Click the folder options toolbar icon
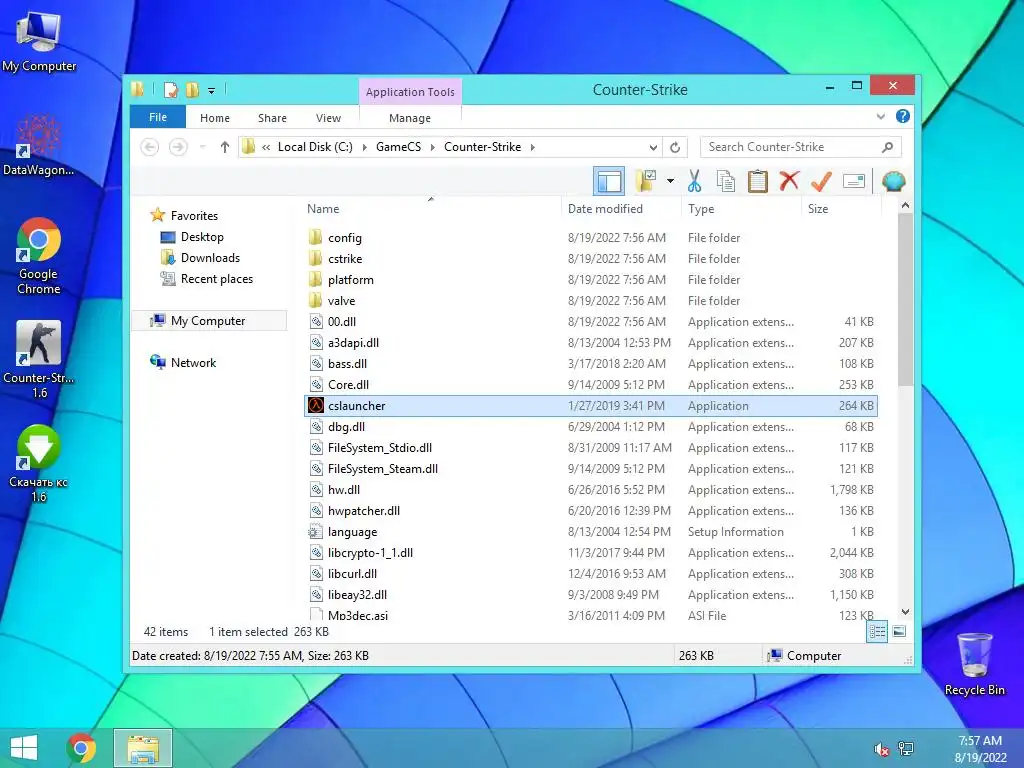 tap(646, 181)
